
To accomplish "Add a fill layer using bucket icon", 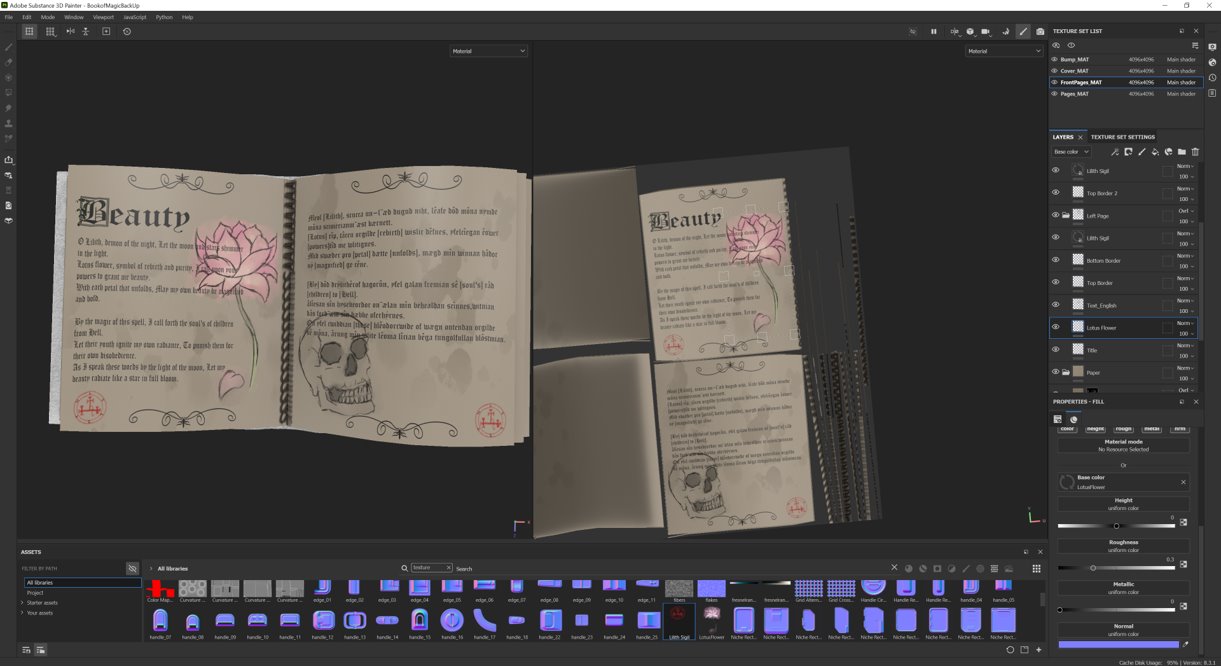I will (1155, 152).
